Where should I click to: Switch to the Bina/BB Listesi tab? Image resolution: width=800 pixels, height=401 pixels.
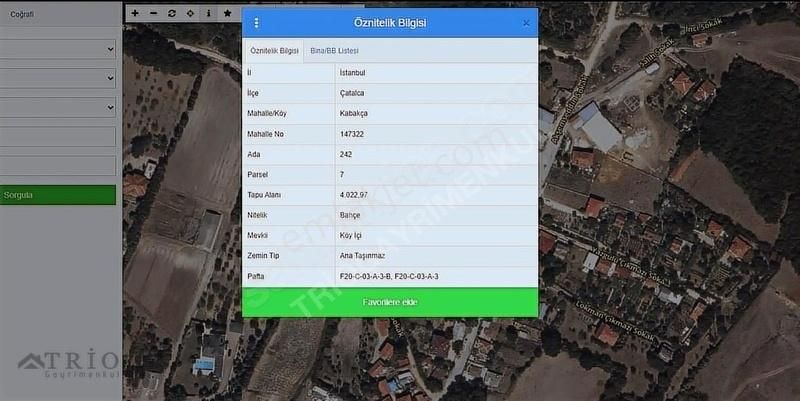coord(334,51)
